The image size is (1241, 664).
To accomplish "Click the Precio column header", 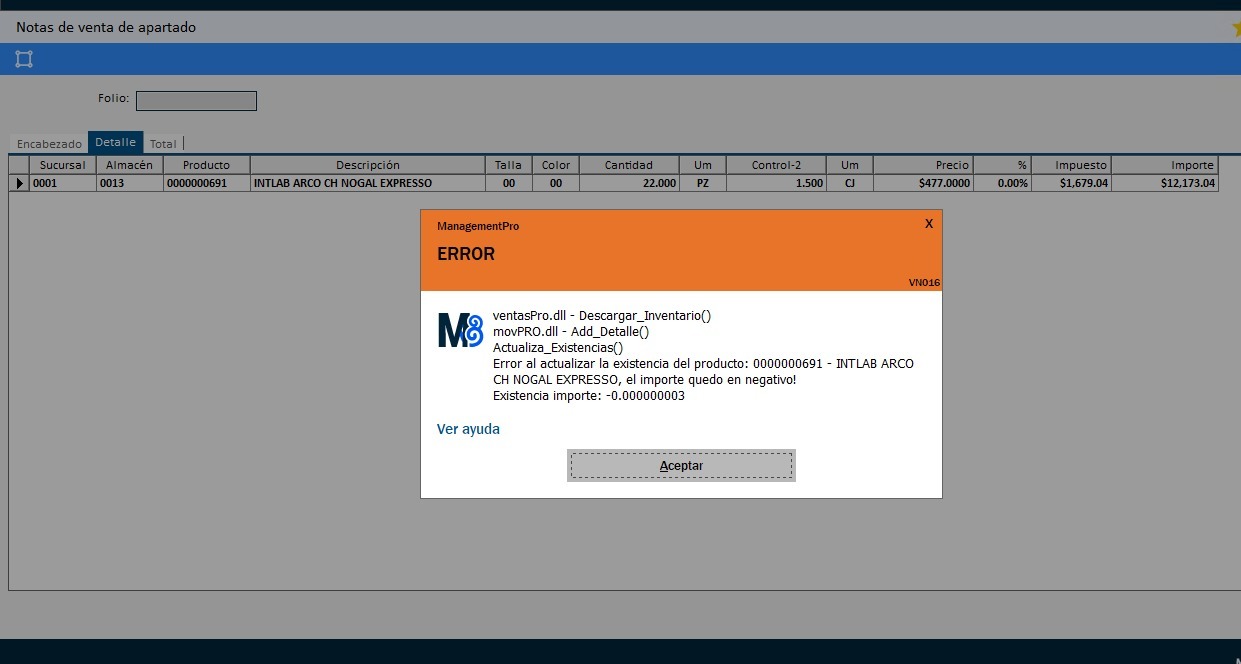I will coord(922,165).
